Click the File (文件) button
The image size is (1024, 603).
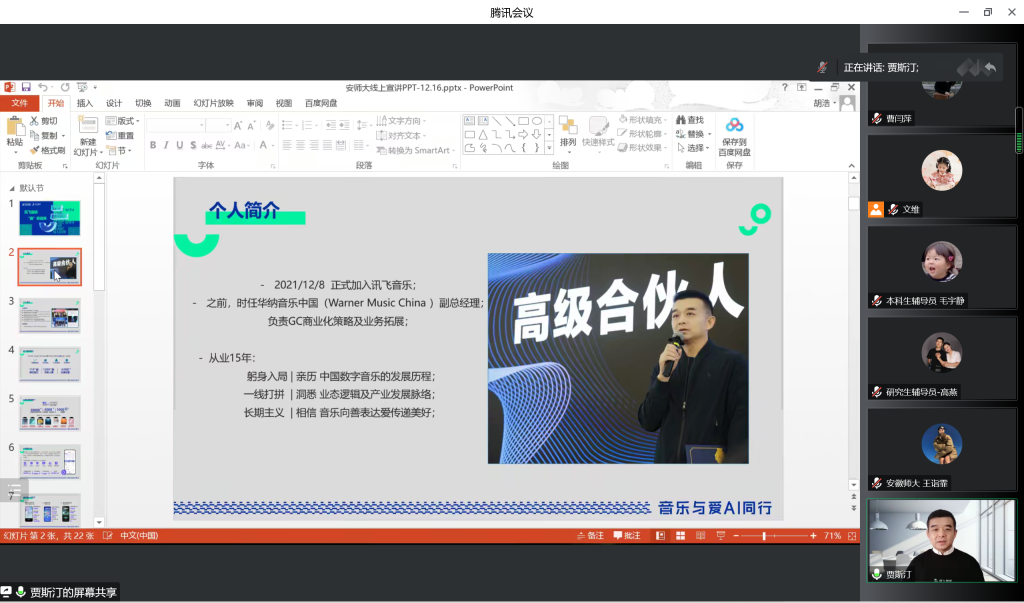coord(19,103)
